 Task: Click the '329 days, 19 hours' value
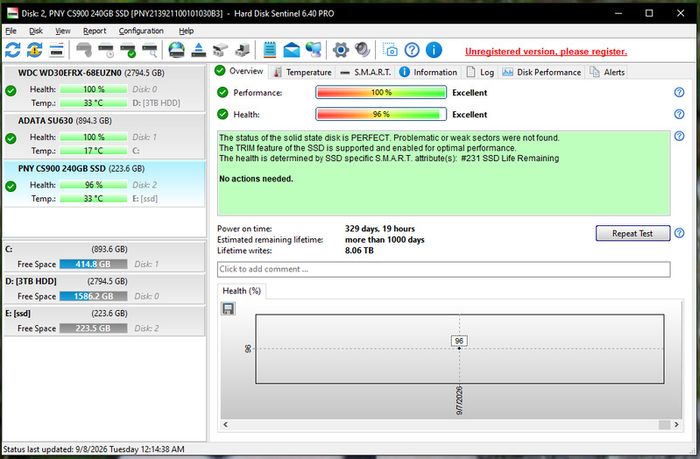click(380, 229)
